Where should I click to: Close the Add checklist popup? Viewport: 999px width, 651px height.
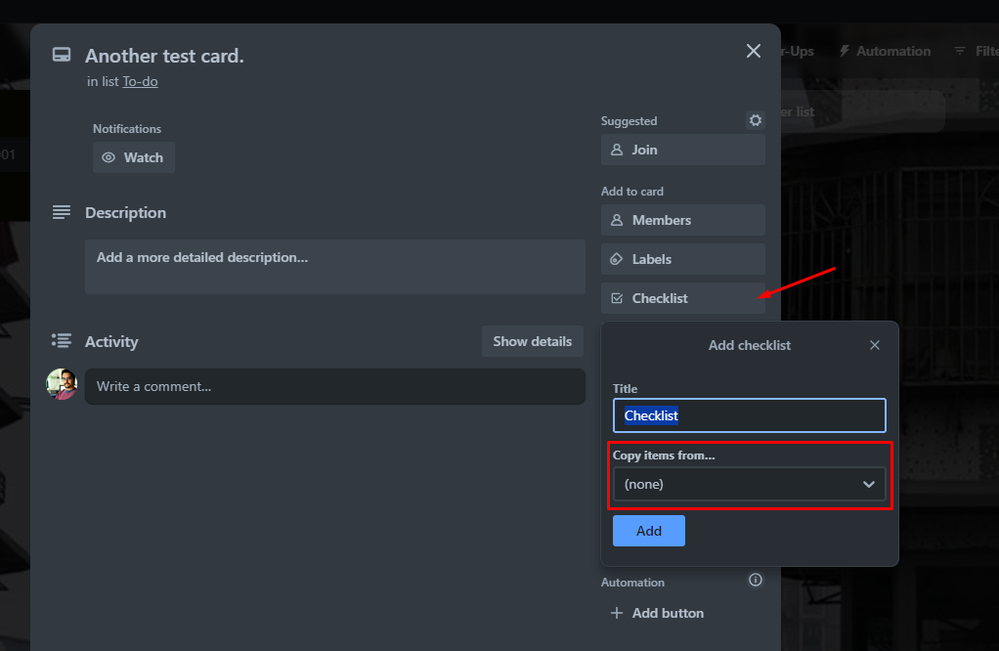pos(874,345)
